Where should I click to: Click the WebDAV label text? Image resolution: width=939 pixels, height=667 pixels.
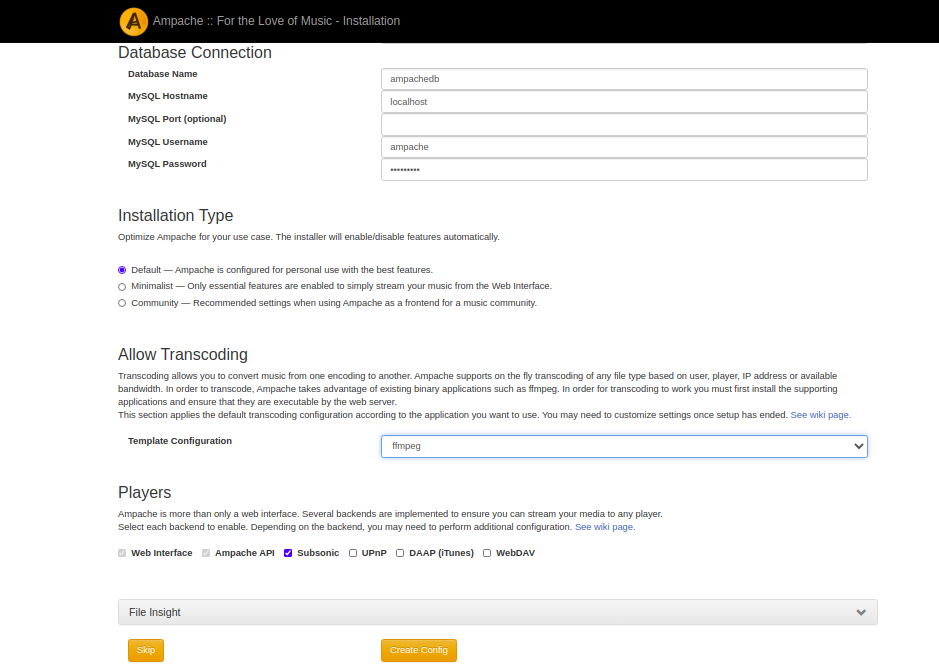click(516, 553)
